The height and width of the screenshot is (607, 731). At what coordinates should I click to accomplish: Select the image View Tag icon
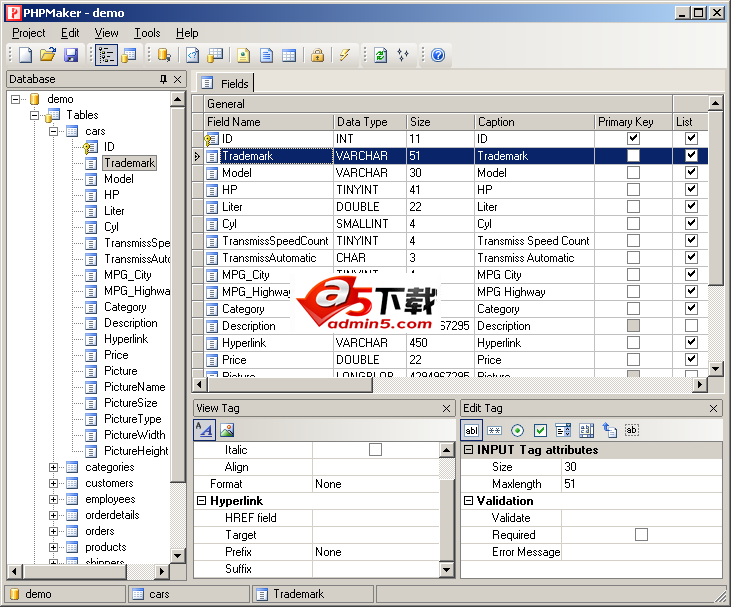tap(227, 430)
